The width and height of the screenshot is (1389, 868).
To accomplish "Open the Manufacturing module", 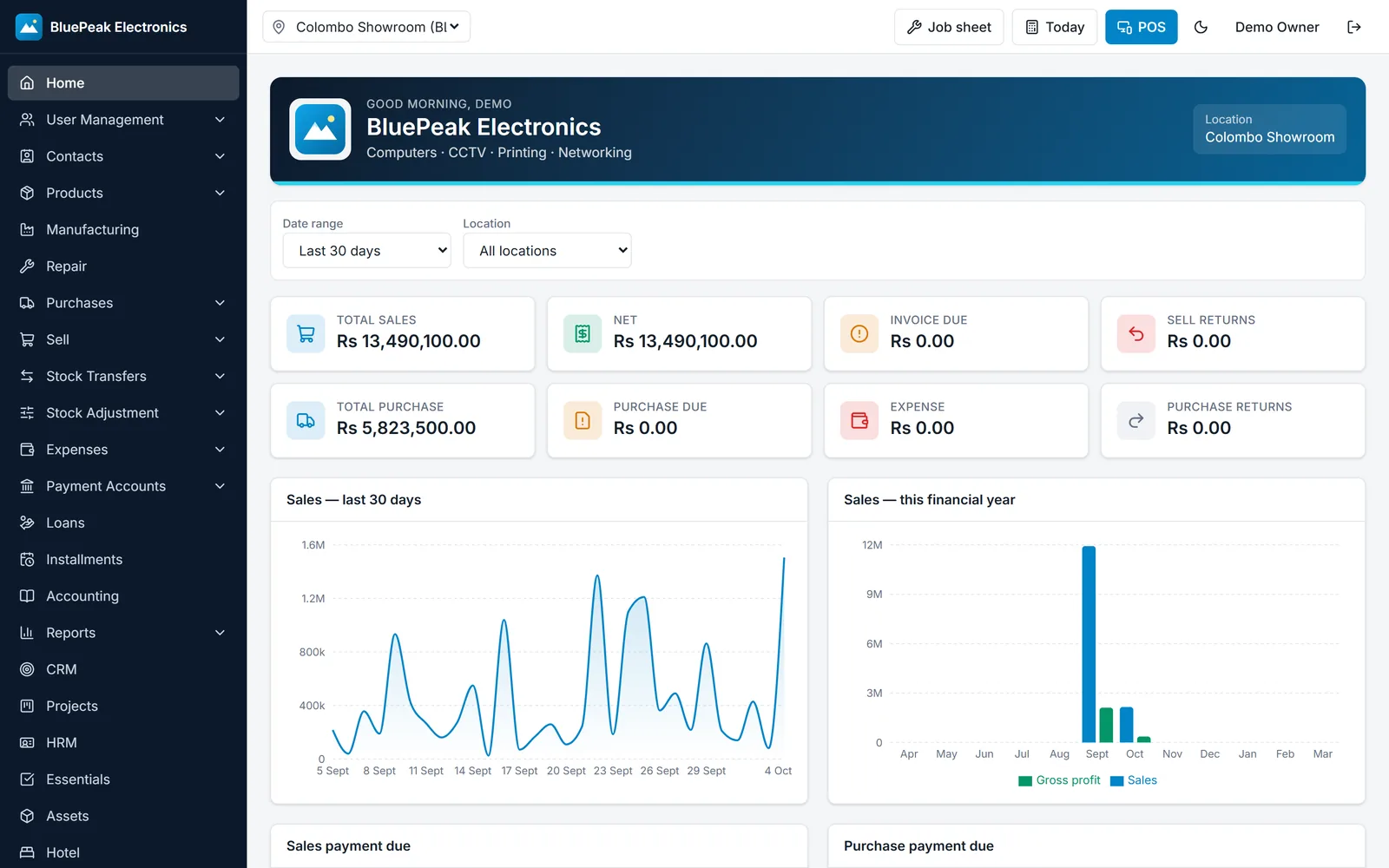I will [123, 229].
